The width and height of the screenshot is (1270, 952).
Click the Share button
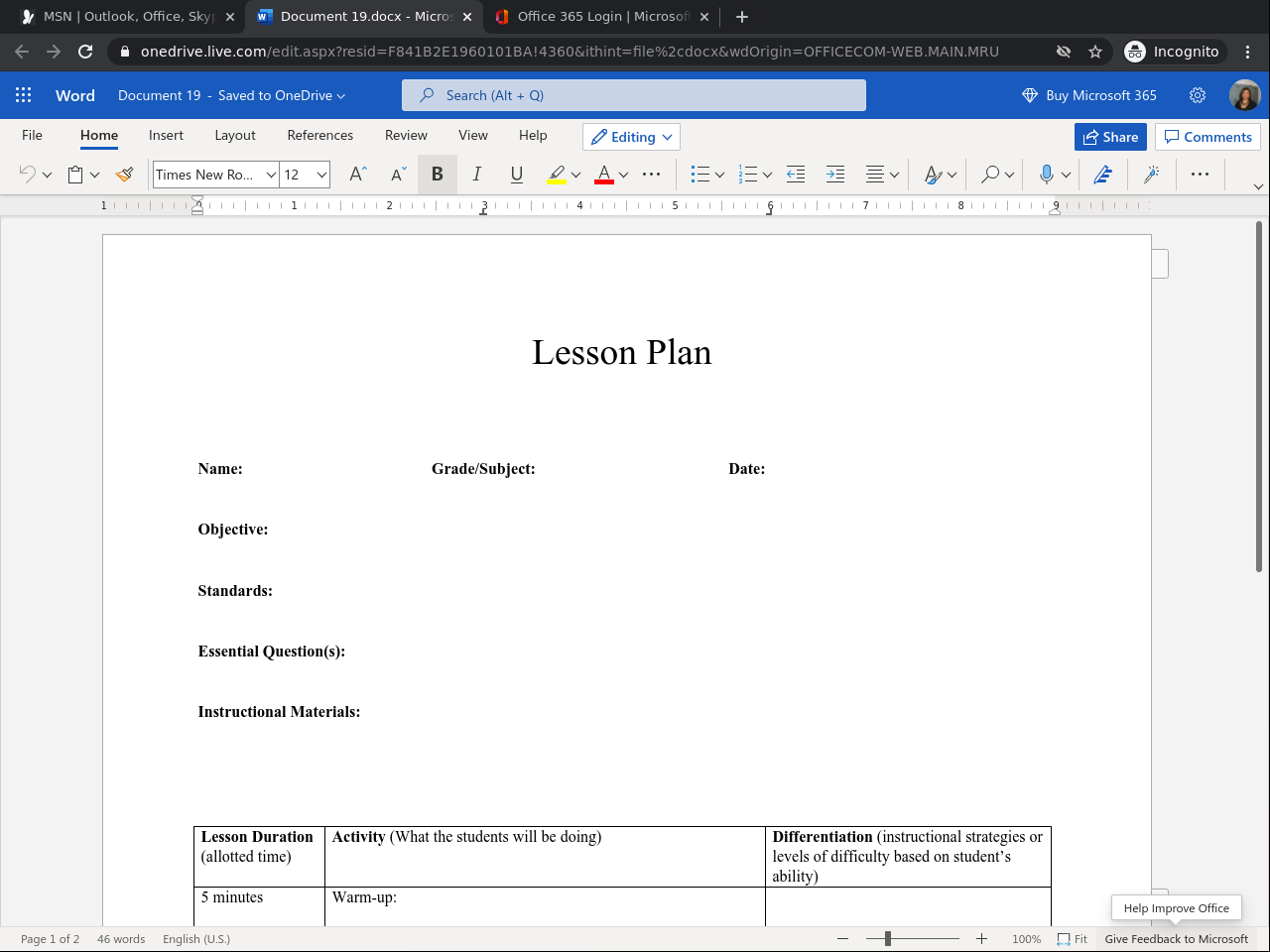pyautogui.click(x=1110, y=137)
